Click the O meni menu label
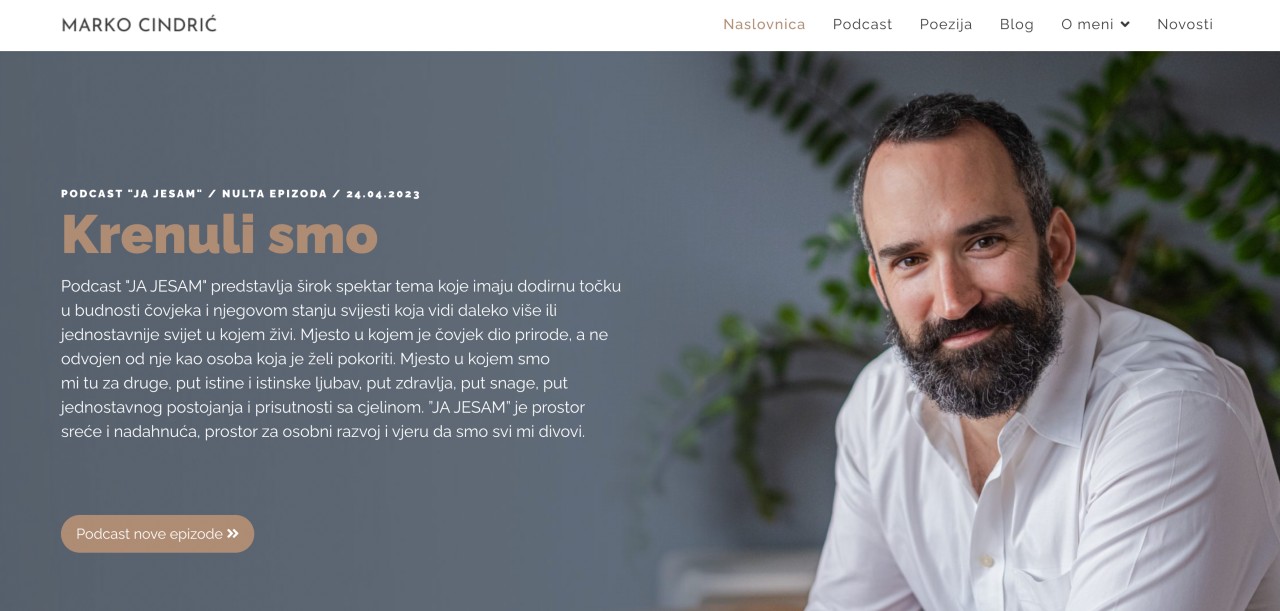The height and width of the screenshot is (611, 1280). 1087,24
